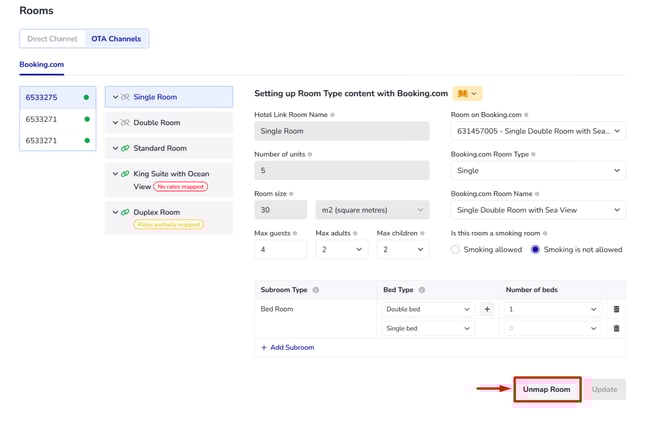Click the book icon dropdown beside the heading

467,93
